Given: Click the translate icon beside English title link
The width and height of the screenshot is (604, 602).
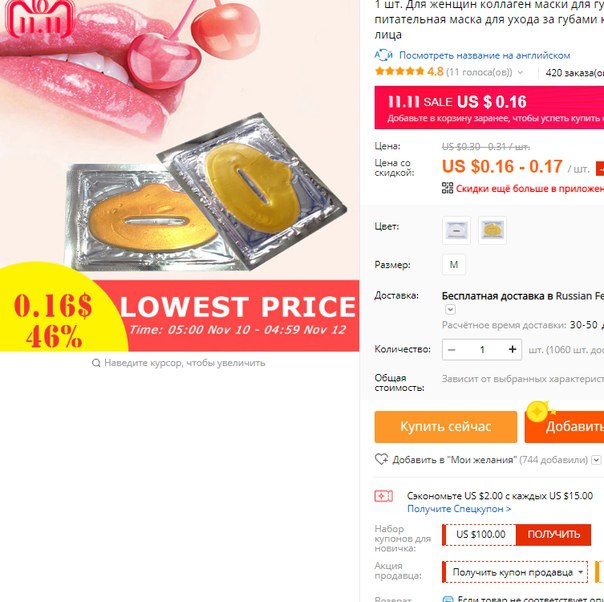Looking at the screenshot, I should (x=384, y=55).
